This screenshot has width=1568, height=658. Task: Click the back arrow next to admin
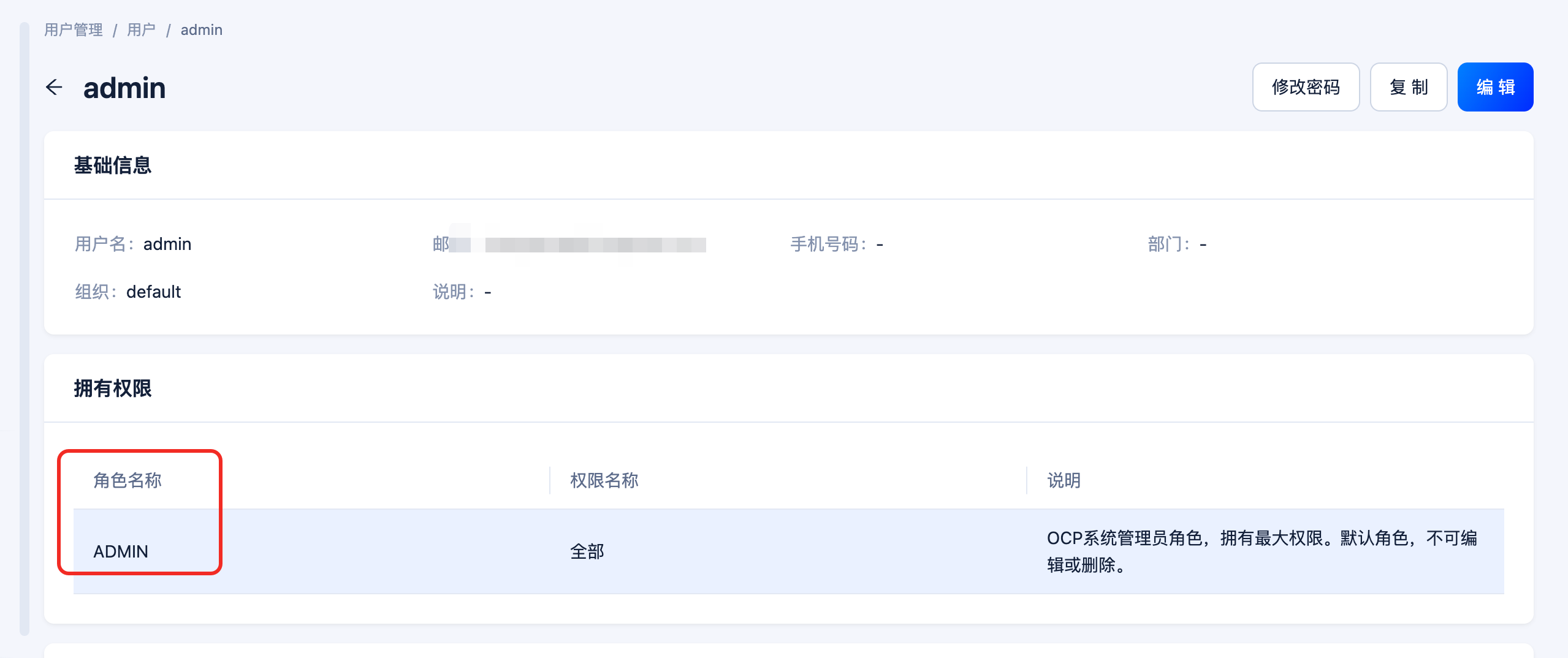(x=55, y=87)
